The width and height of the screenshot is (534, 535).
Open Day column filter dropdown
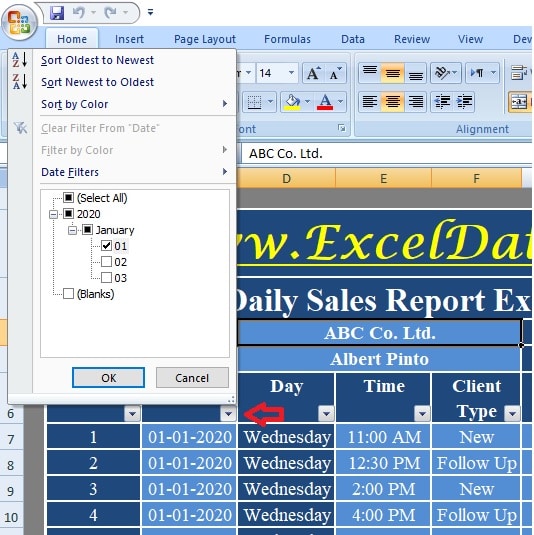click(326, 414)
